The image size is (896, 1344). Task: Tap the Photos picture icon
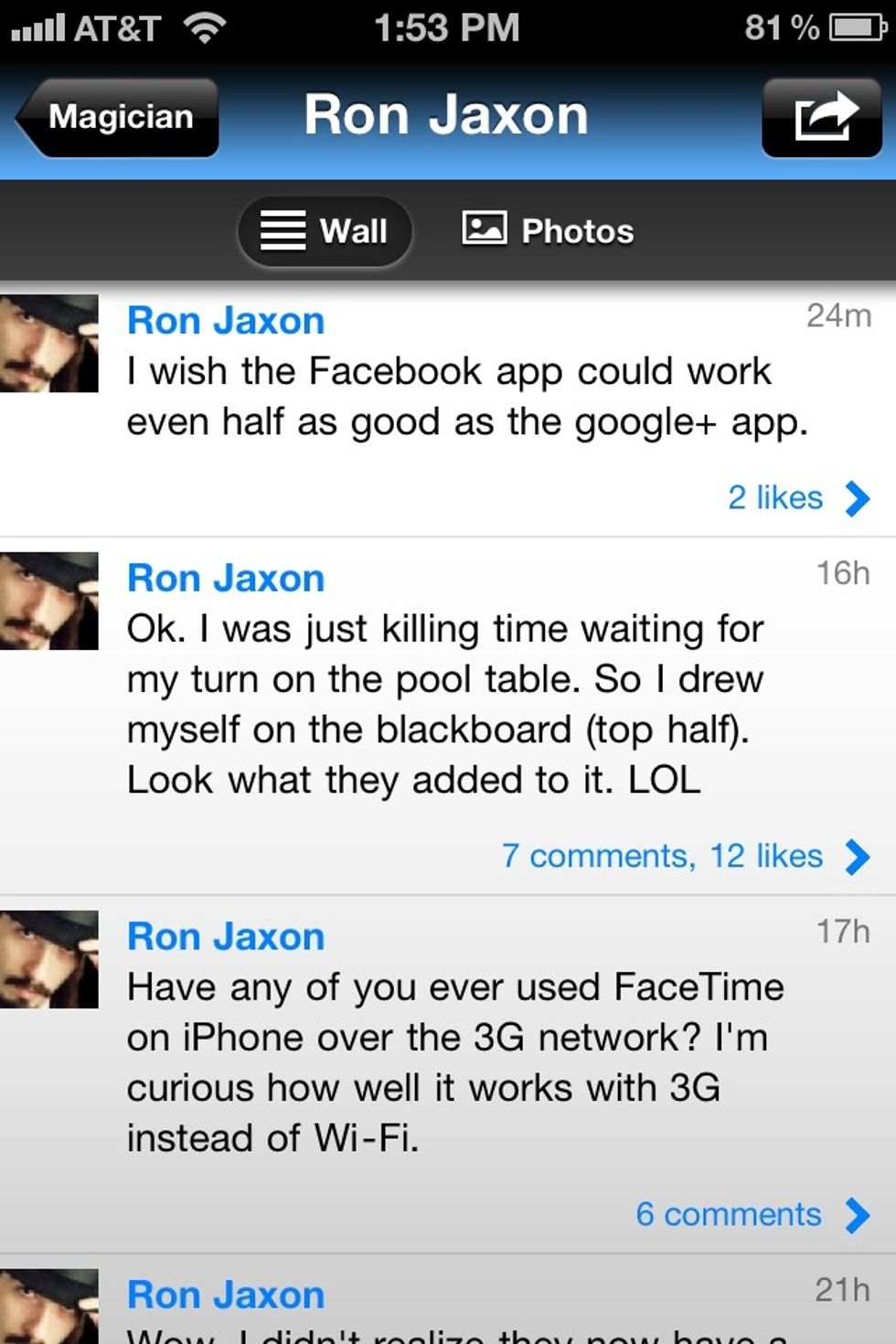point(485,228)
